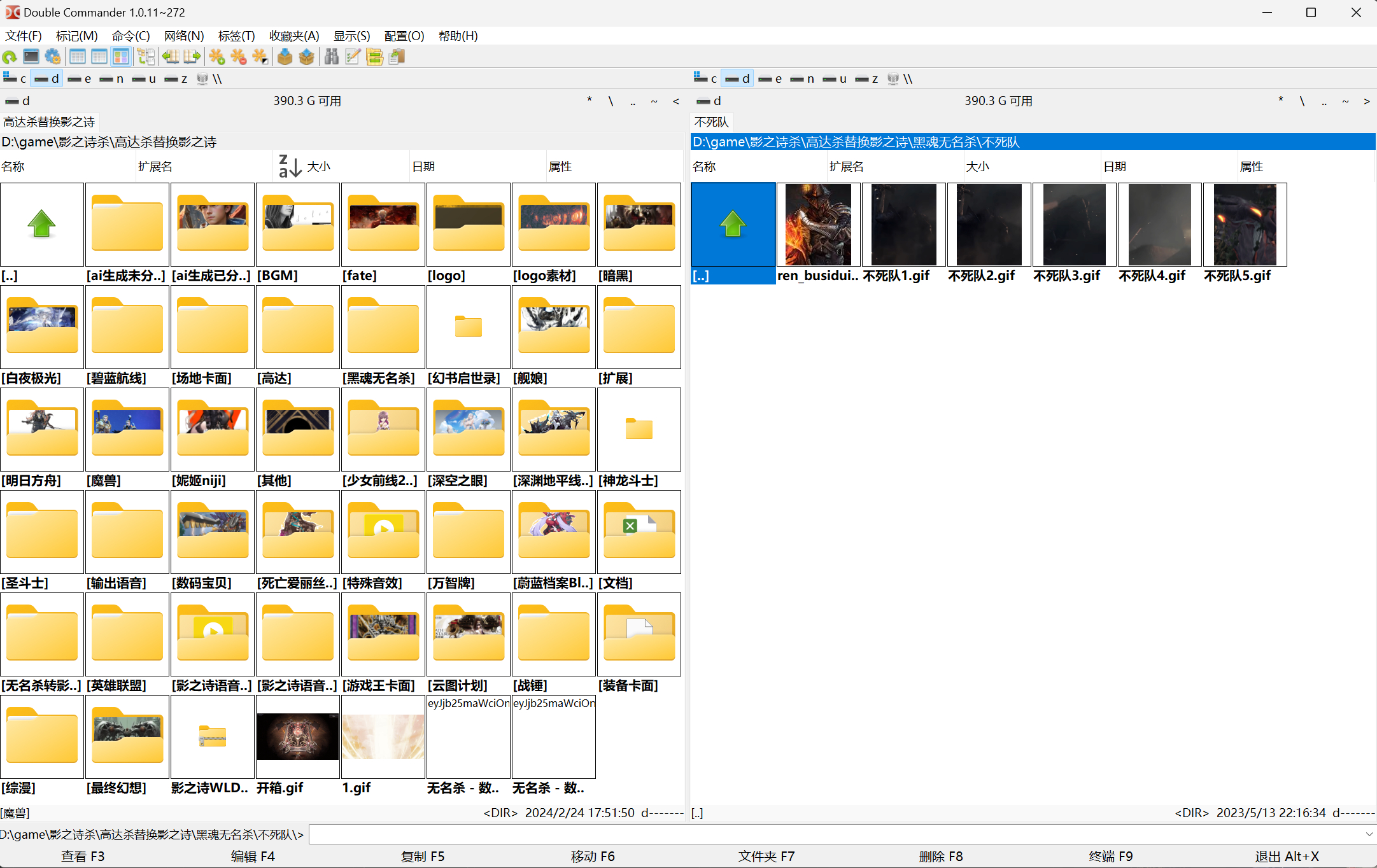Click the 移动 F6 button
1377x868 pixels.
point(593,857)
